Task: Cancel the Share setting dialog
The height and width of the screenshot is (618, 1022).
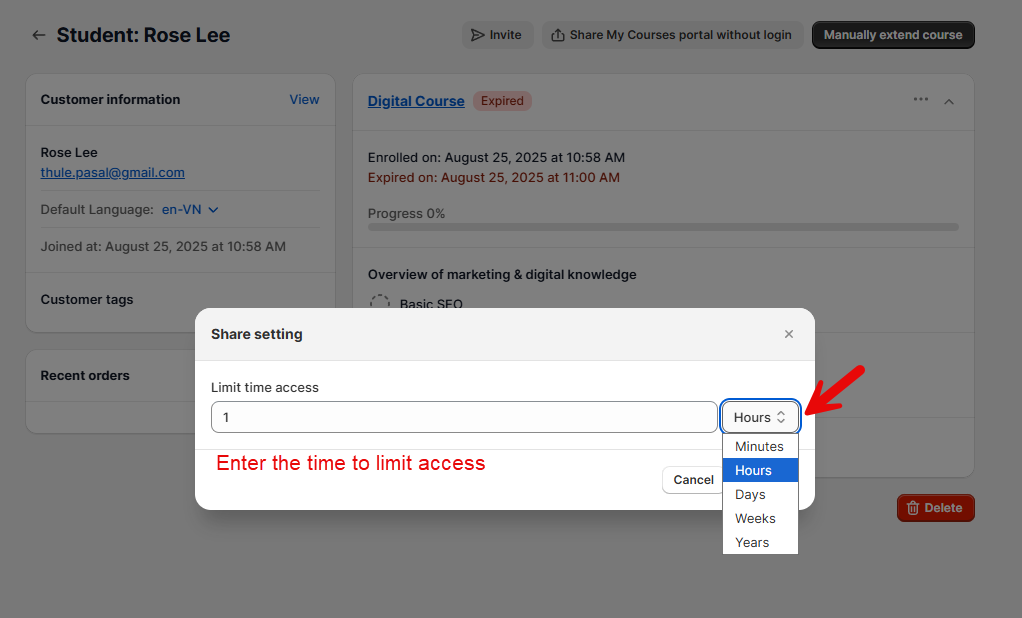Action: click(x=692, y=480)
